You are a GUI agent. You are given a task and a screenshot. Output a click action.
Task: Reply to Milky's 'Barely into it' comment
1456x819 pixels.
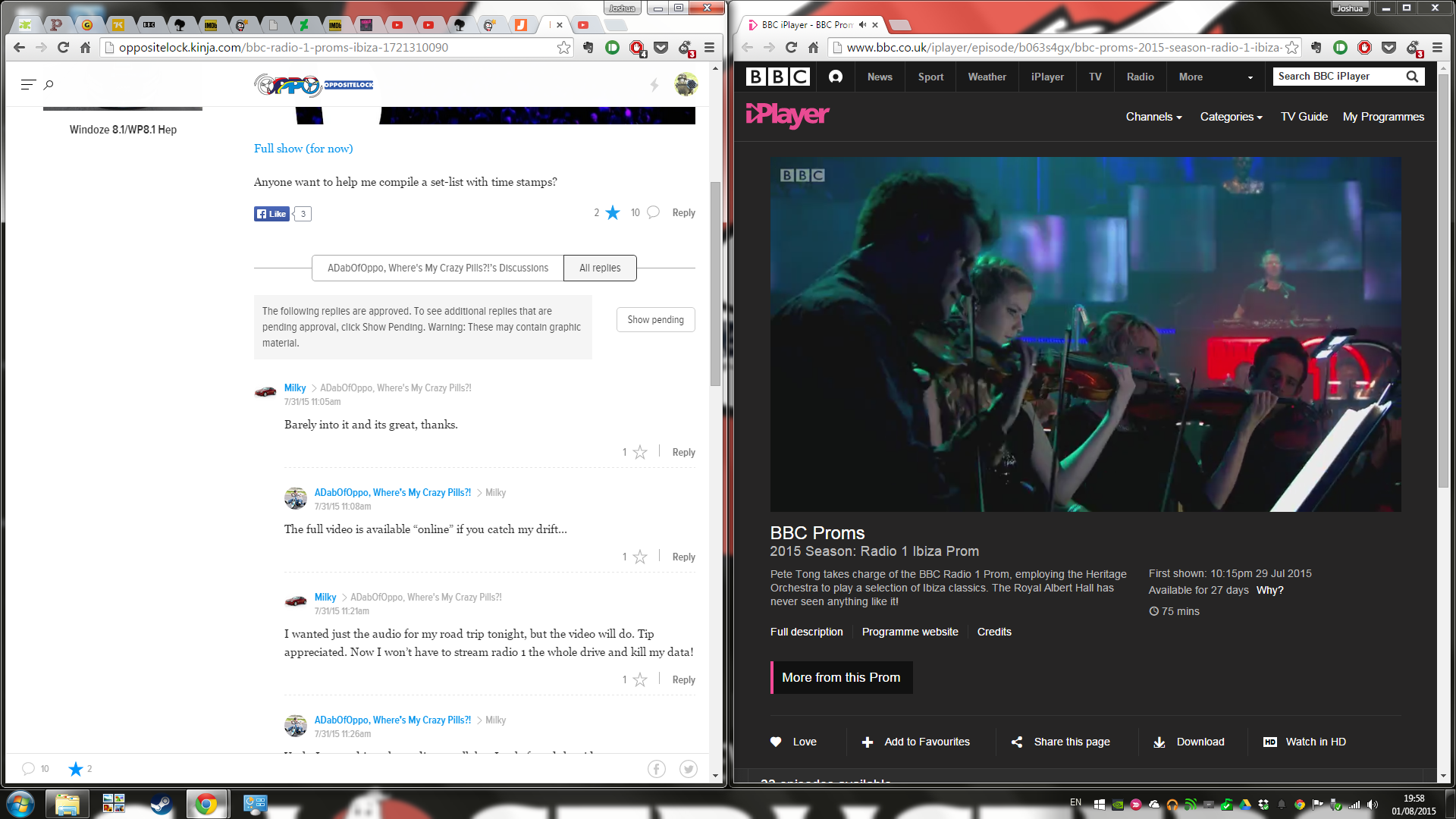(x=683, y=453)
